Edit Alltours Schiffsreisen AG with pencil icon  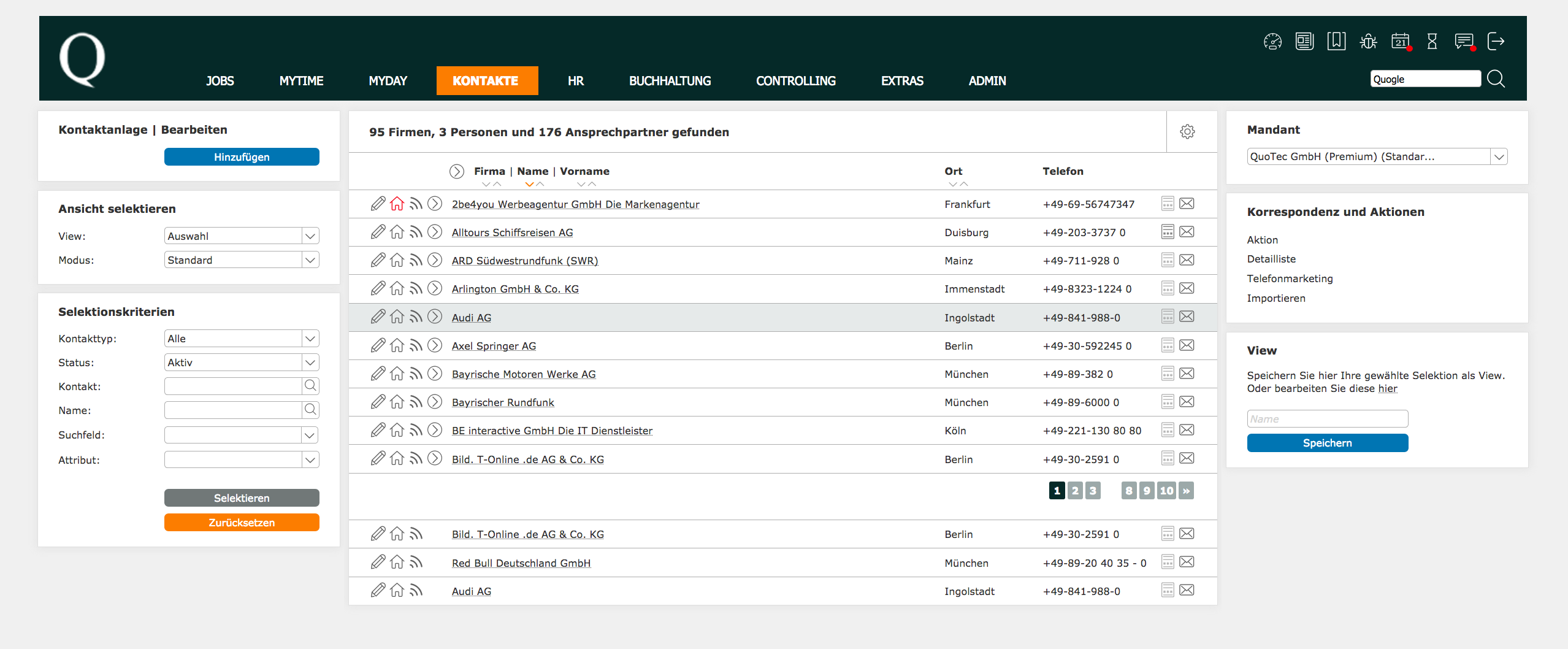[378, 232]
